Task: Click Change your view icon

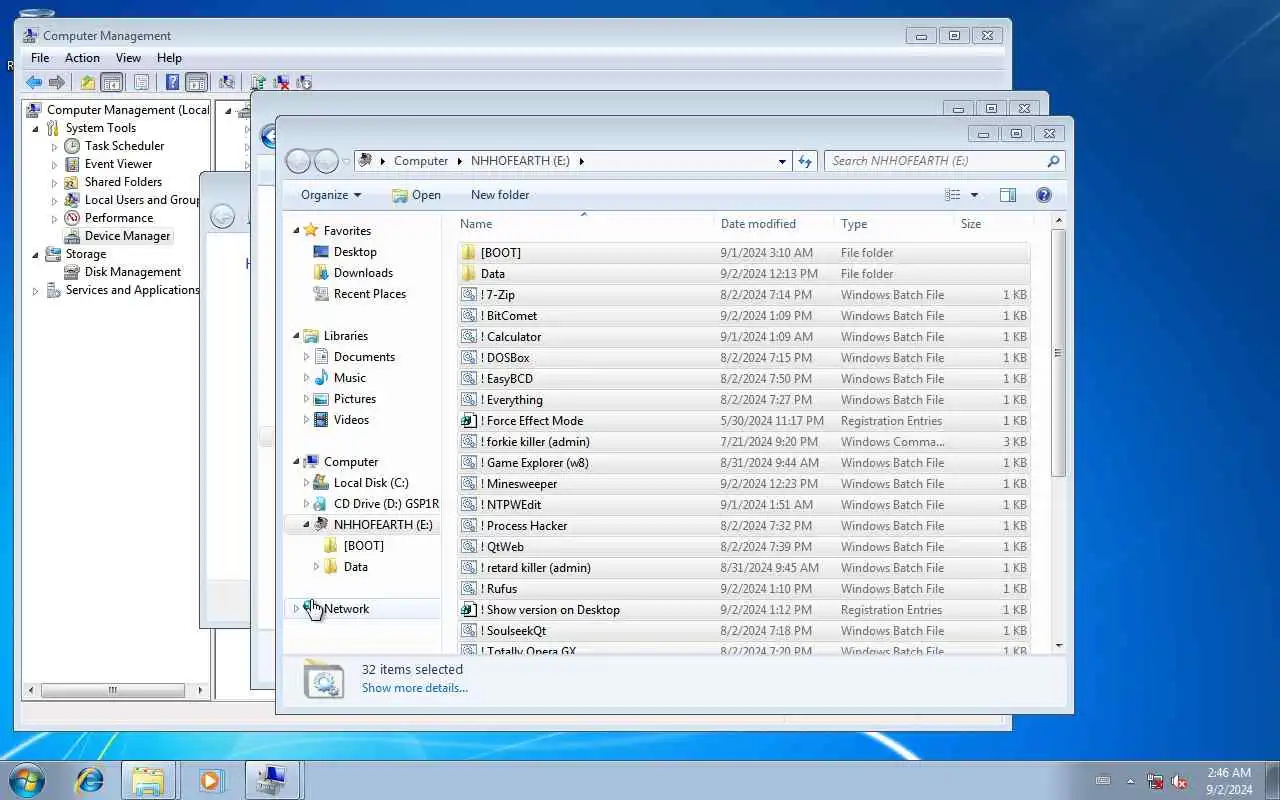Action: 953,195
